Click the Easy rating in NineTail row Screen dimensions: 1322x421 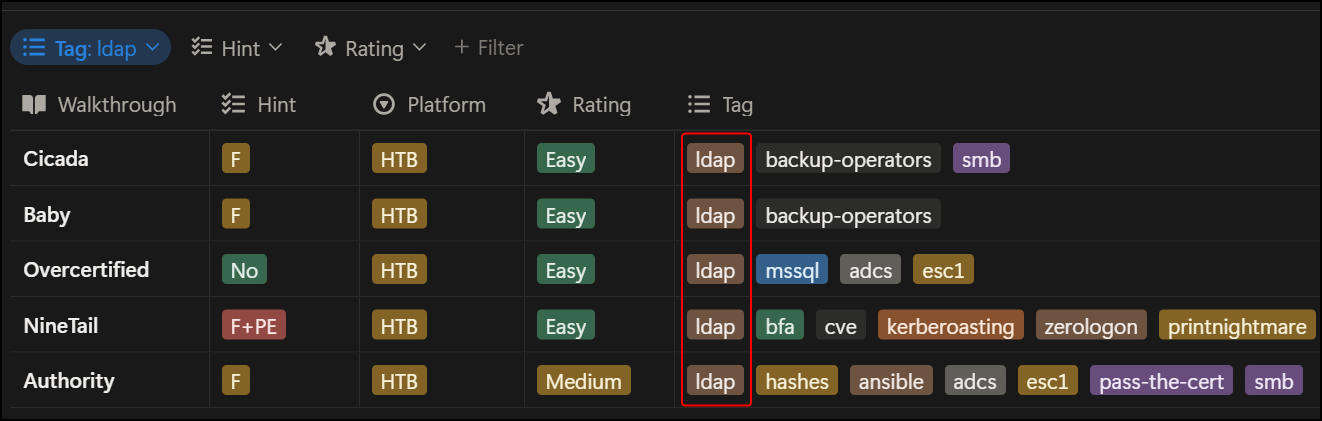point(566,326)
